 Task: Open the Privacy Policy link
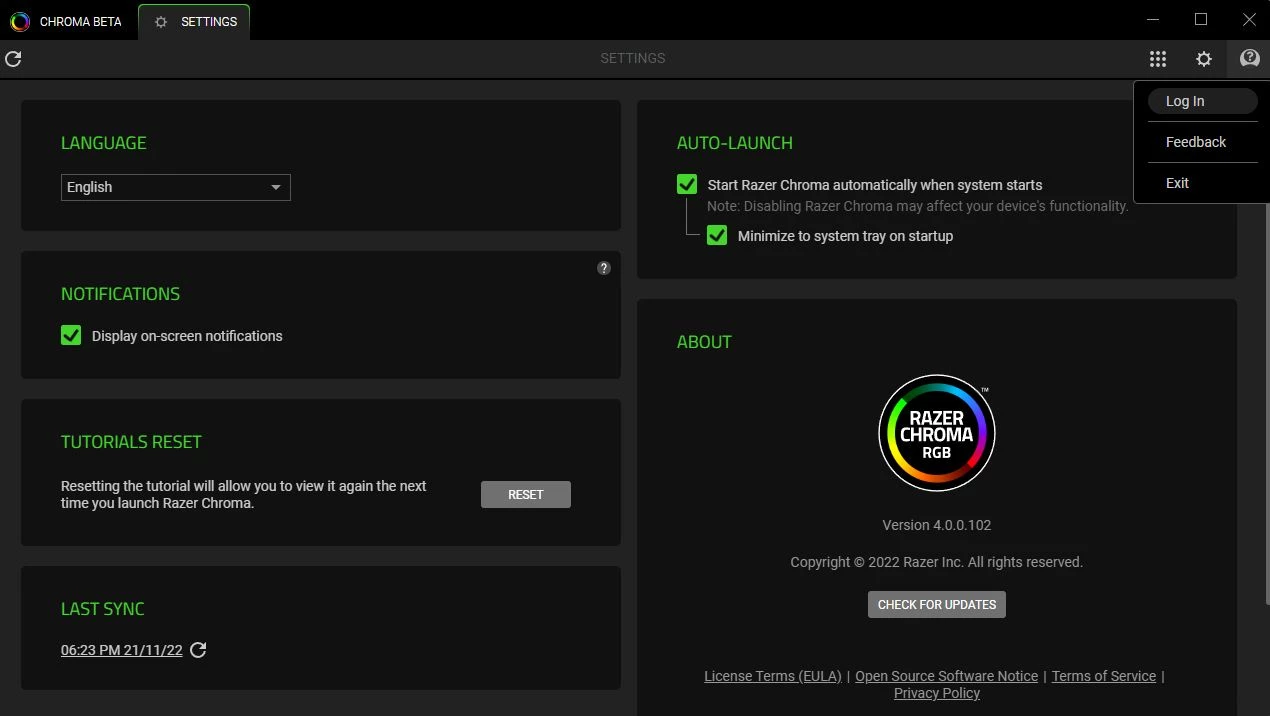point(937,693)
